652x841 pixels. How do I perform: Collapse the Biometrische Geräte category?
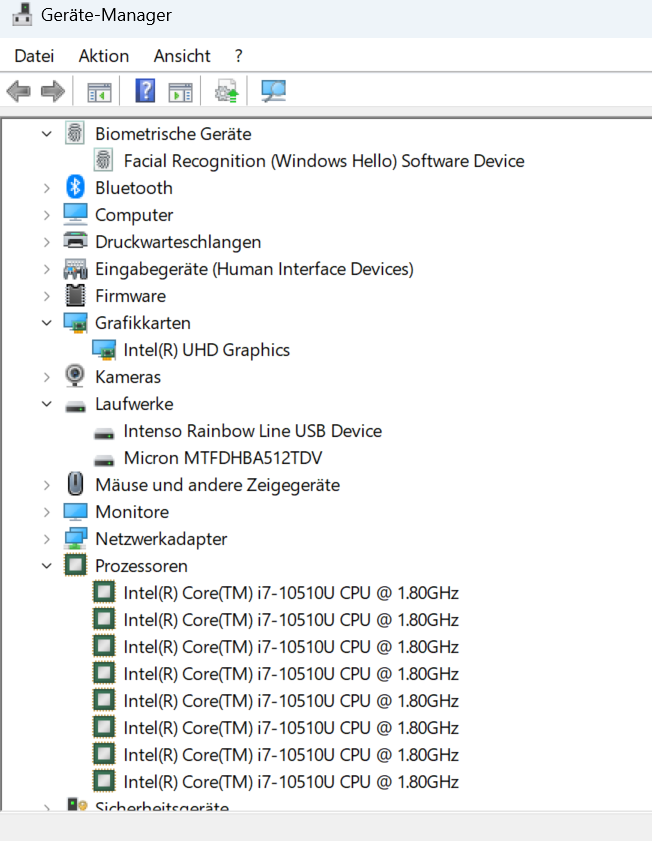[47, 134]
